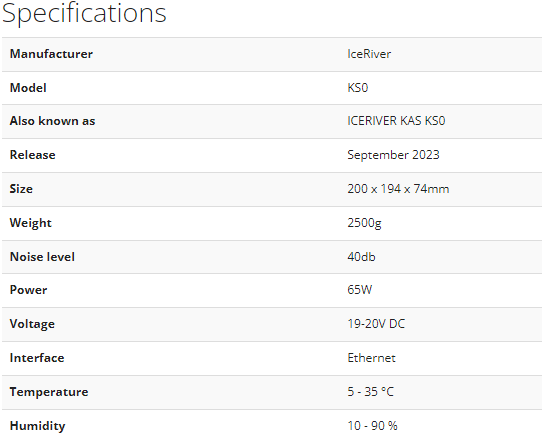This screenshot has height=438, width=542.
Task: Click the Interface label
Action: (x=37, y=358)
